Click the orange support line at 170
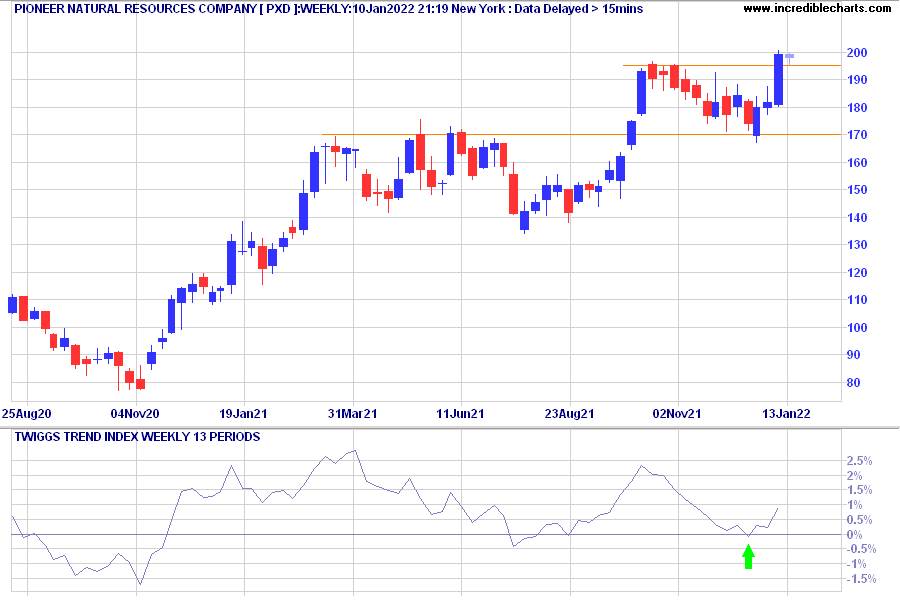 [581, 135]
